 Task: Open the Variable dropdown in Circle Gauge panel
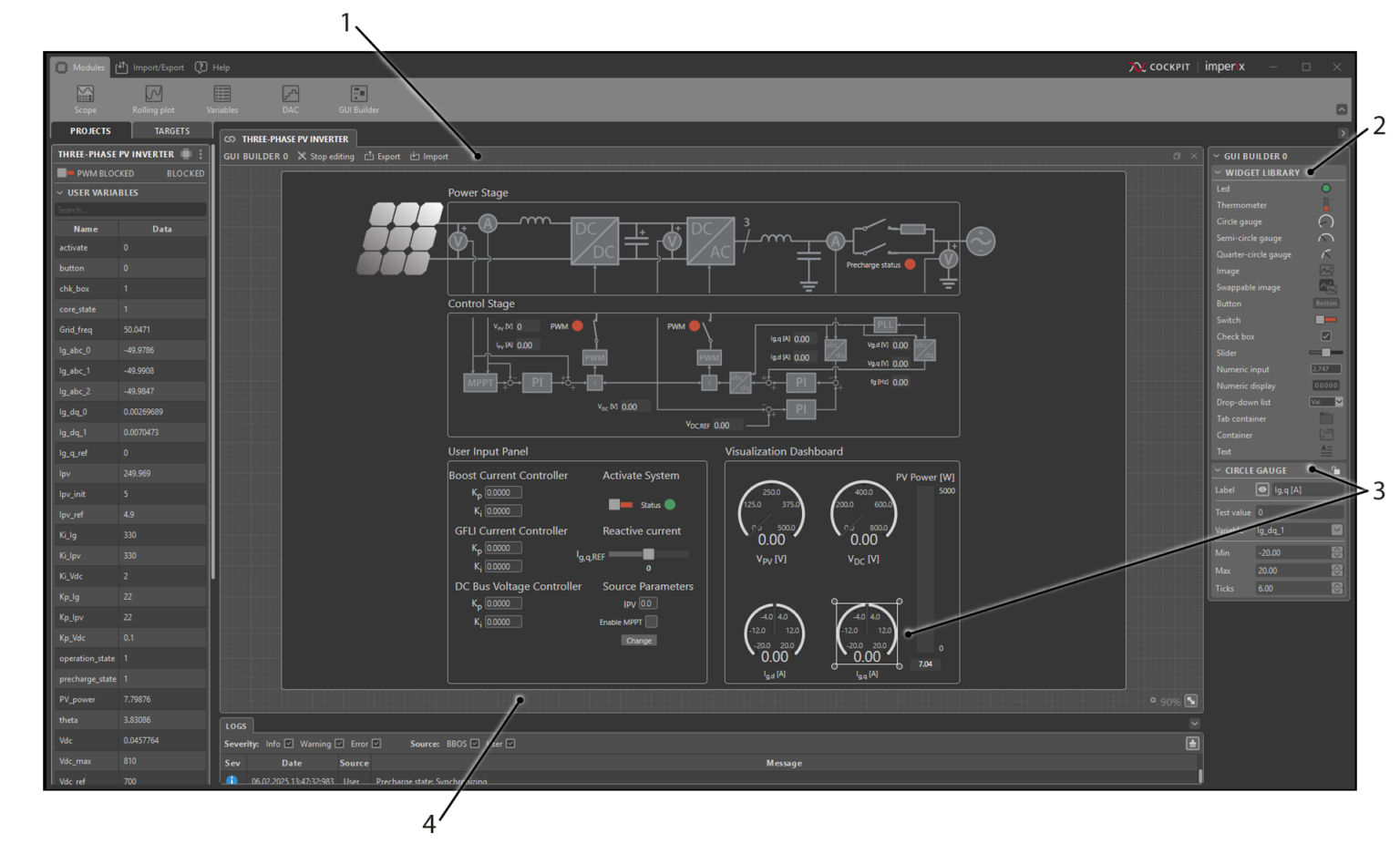tap(1338, 530)
